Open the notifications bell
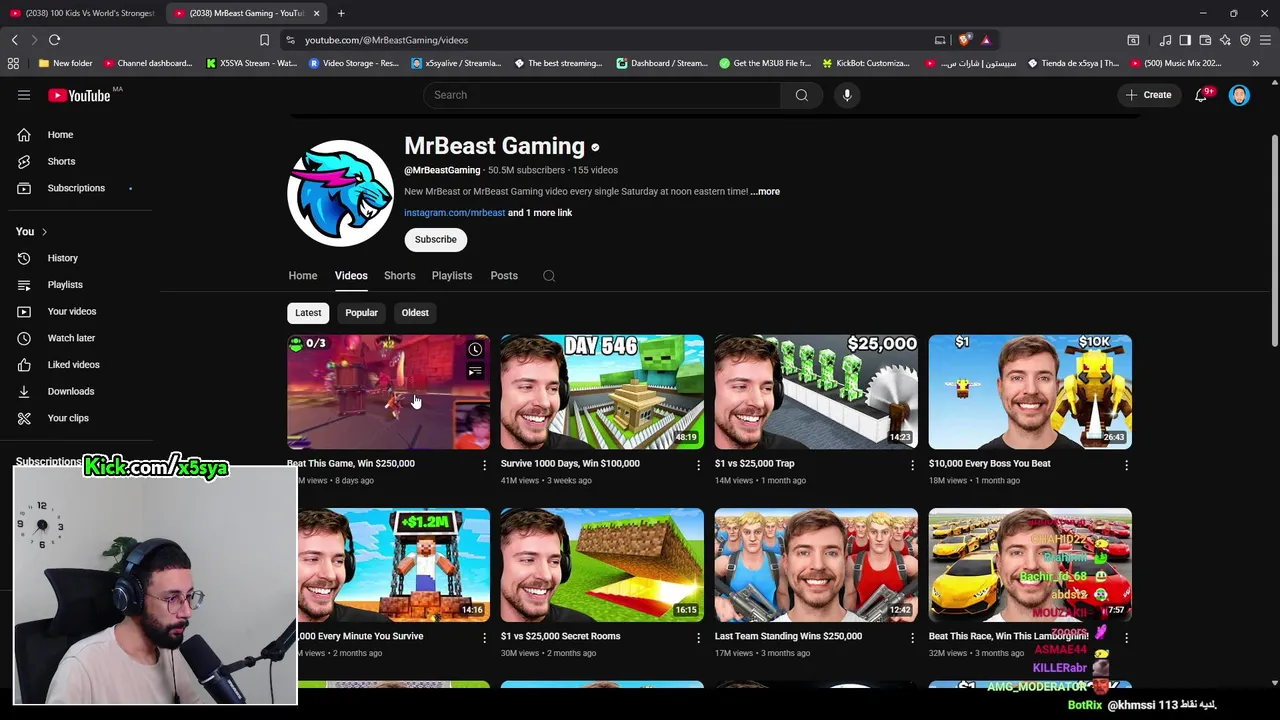This screenshot has width=1280, height=720. coord(1201,95)
